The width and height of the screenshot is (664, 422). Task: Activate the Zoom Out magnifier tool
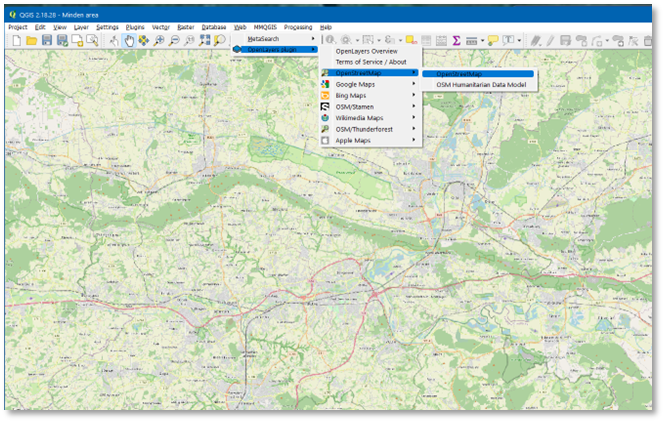174,40
